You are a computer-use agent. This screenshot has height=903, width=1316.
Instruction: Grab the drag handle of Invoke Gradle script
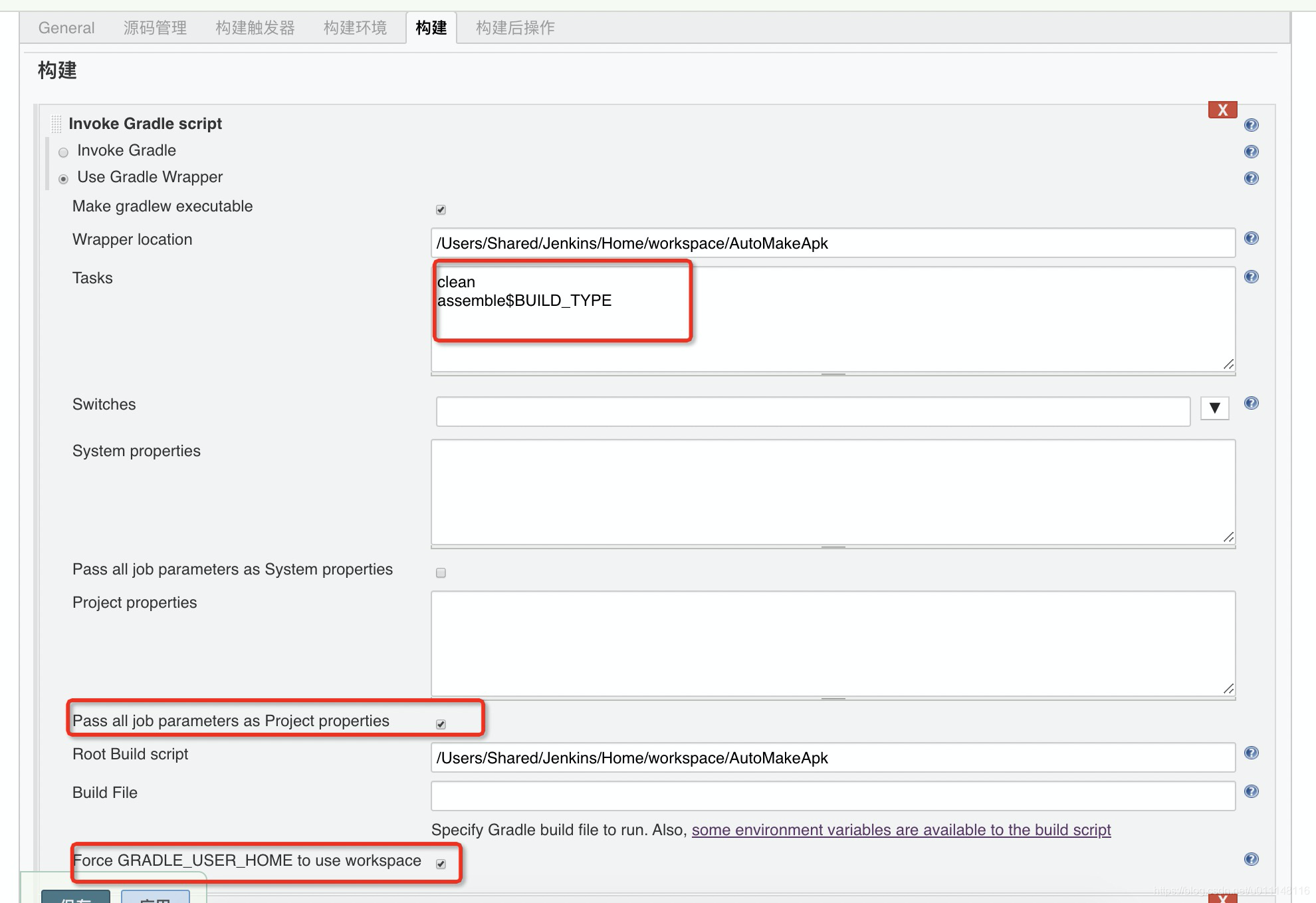point(56,124)
